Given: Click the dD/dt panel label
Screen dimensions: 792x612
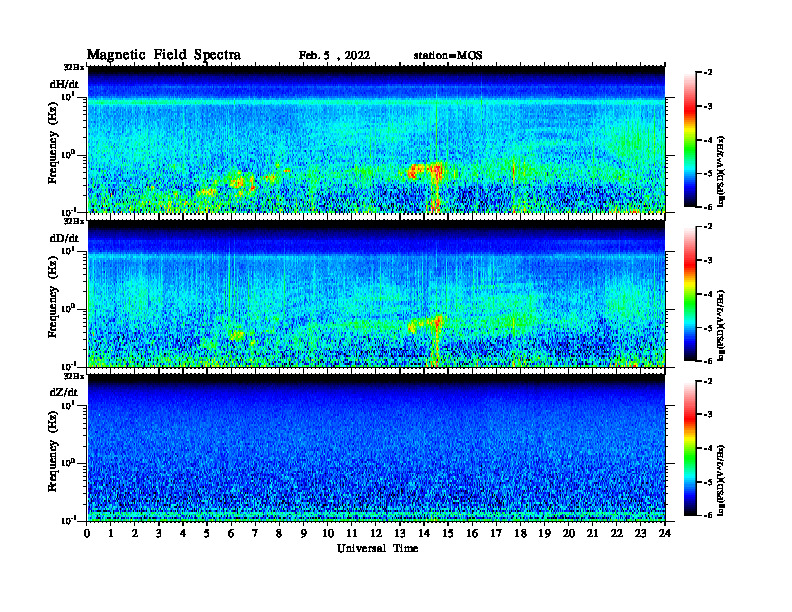Looking at the screenshot, I should point(64,238).
